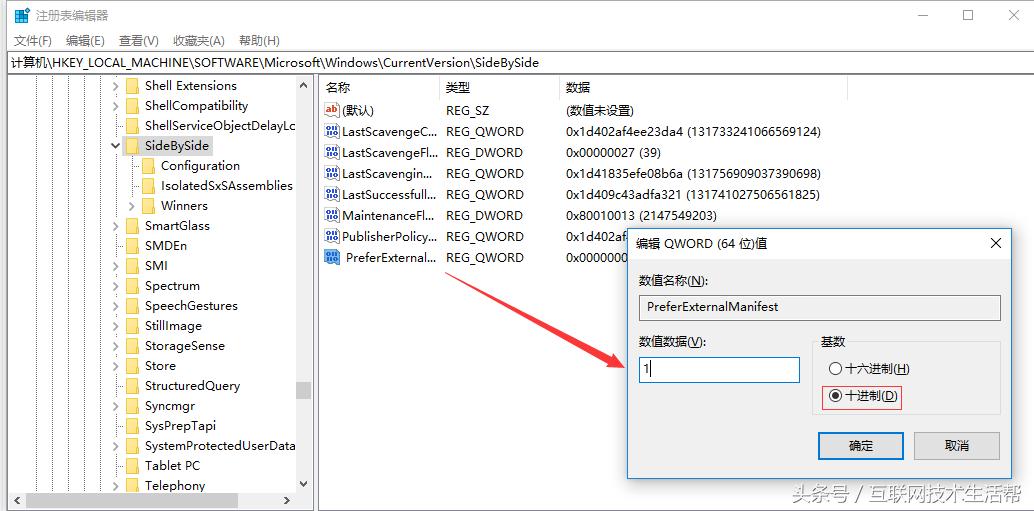1034x511 pixels.
Task: Click the SideBySide folder icon
Action: pyautogui.click(x=132, y=146)
